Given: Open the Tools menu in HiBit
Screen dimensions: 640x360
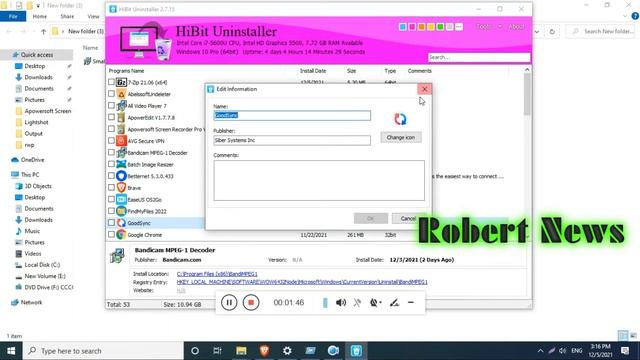Looking at the screenshot, I should [x=484, y=27].
